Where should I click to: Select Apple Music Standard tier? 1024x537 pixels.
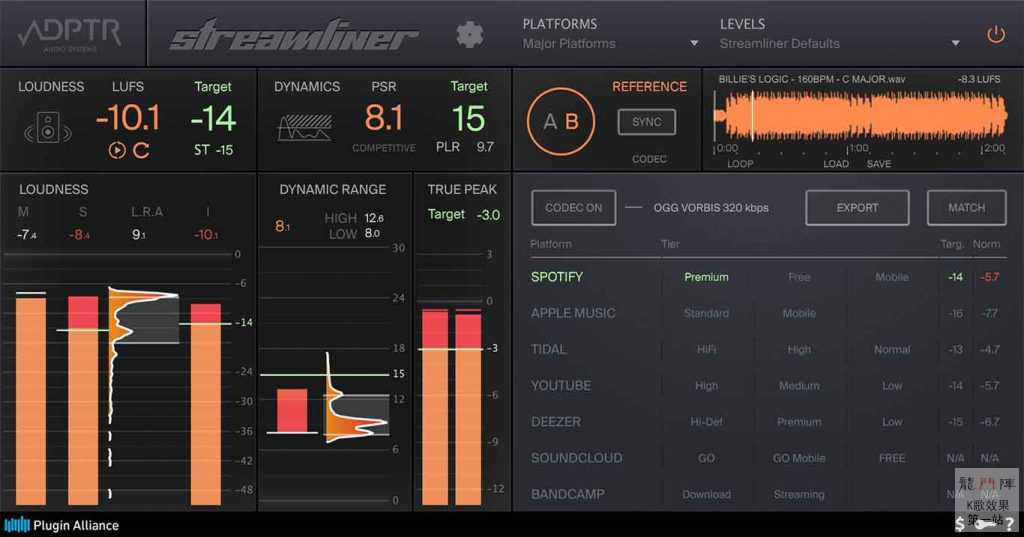click(x=706, y=314)
